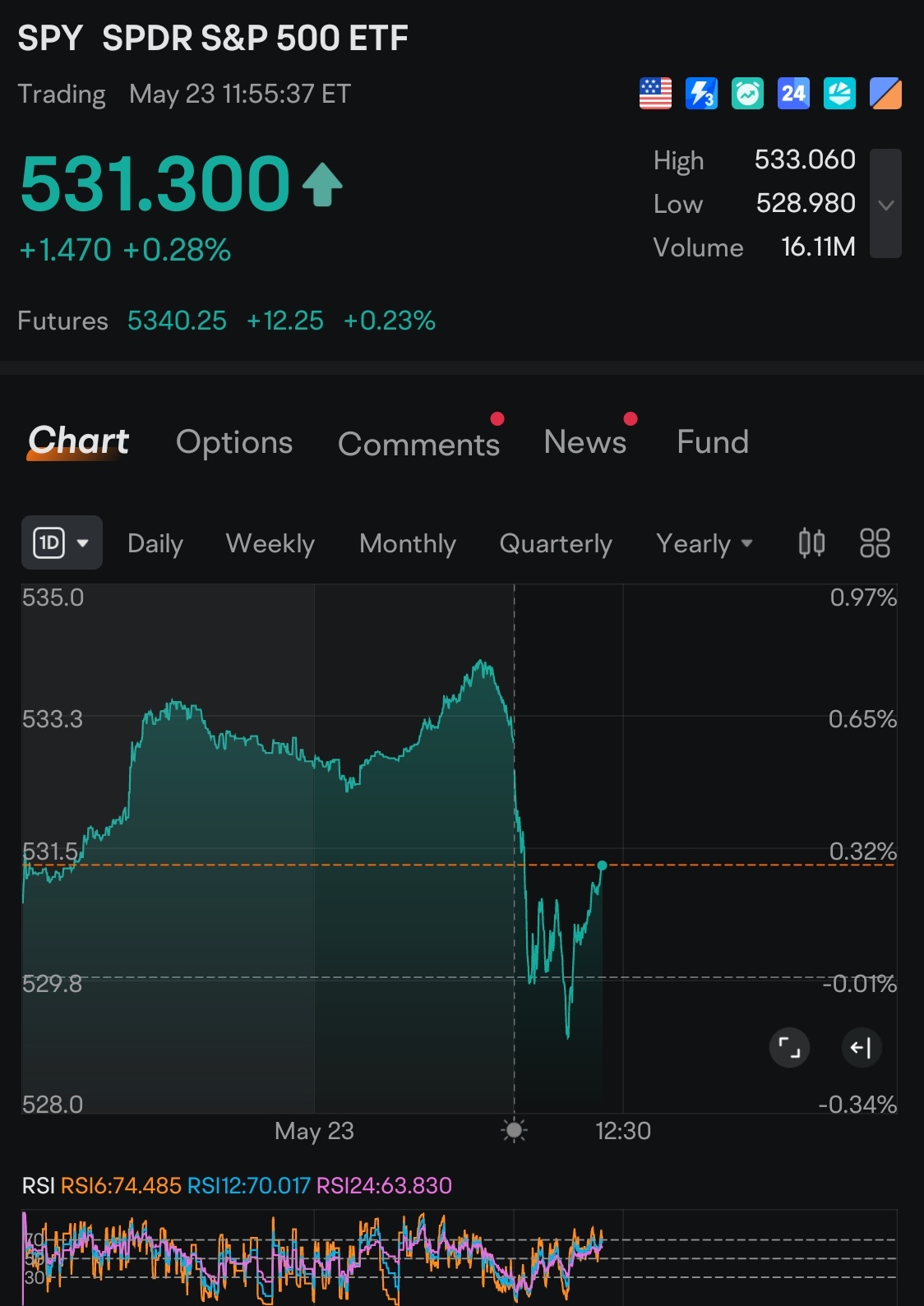Switch to candlestick chart type icon
924x1306 pixels.
[x=811, y=542]
